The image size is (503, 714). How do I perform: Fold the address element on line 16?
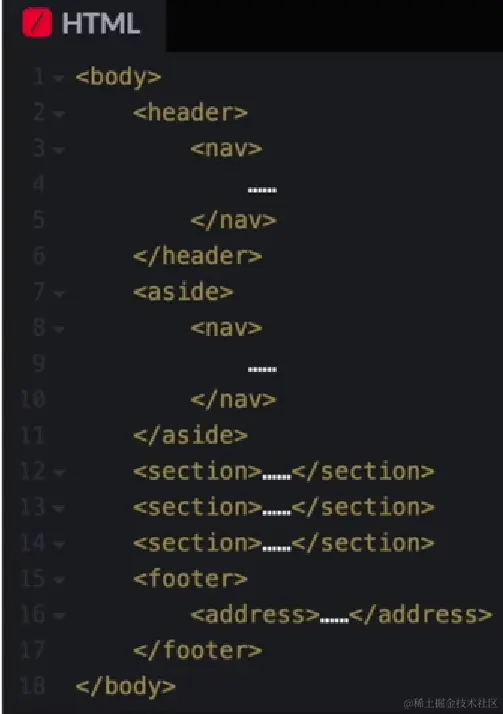[x=60, y=616]
